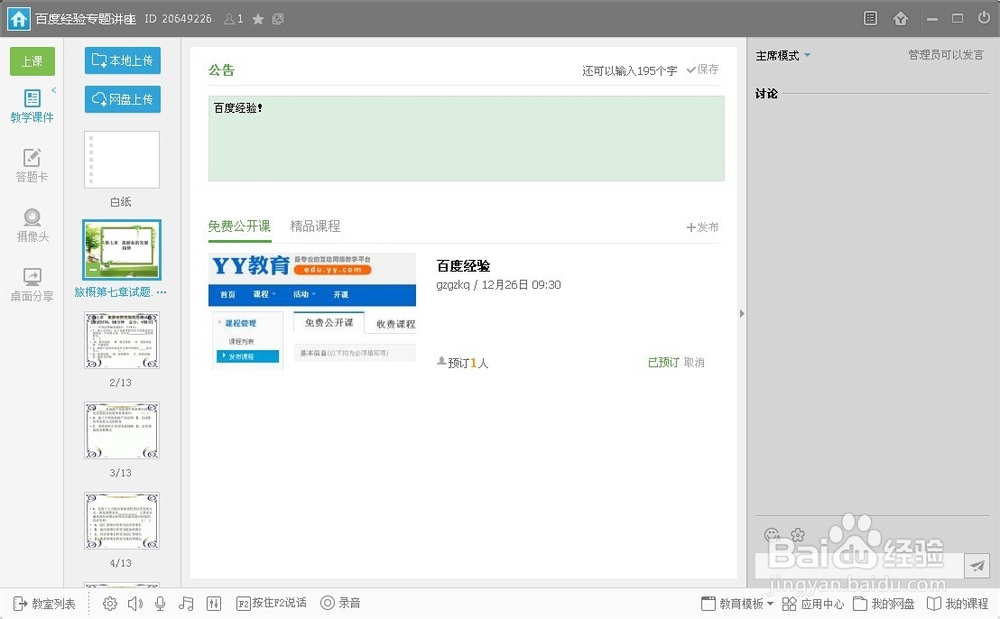This screenshot has width=1000, height=619.
Task: Open 应用中心 app center
Action: coord(812,603)
